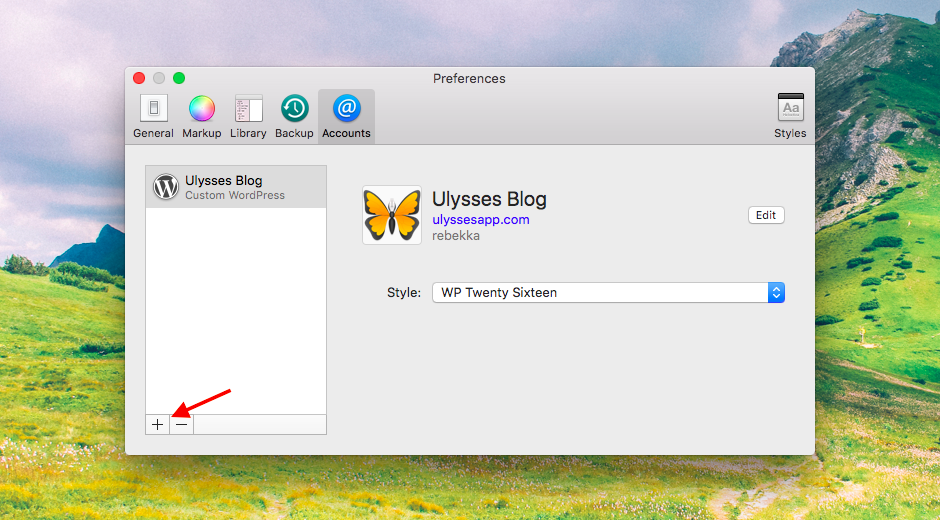This screenshot has height=520, width=940.
Task: Add a new account with plus button
Action: 157,425
